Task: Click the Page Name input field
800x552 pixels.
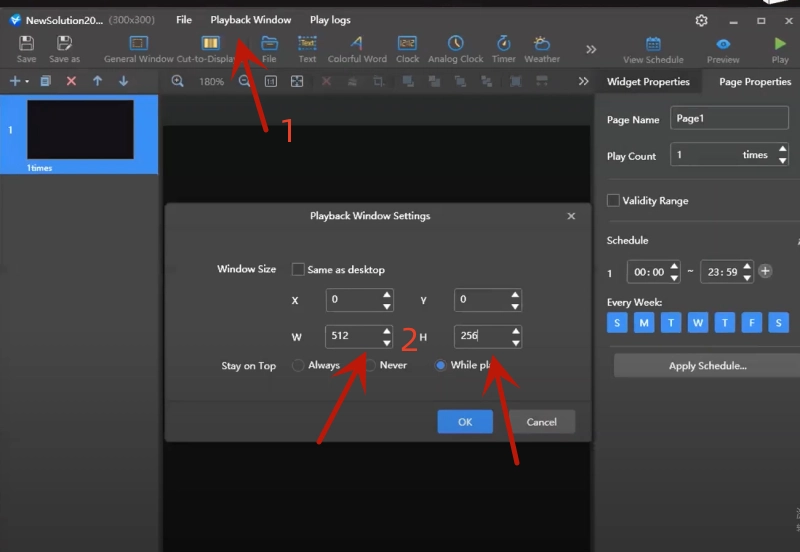Action: coord(729,119)
